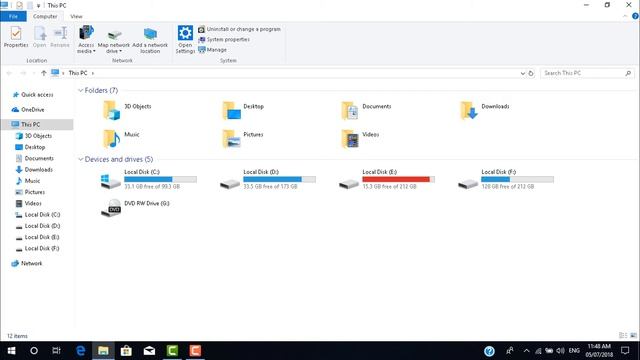Click the Forward navigation arrow
Image resolution: width=640 pixels, height=360 pixels.
point(23,73)
